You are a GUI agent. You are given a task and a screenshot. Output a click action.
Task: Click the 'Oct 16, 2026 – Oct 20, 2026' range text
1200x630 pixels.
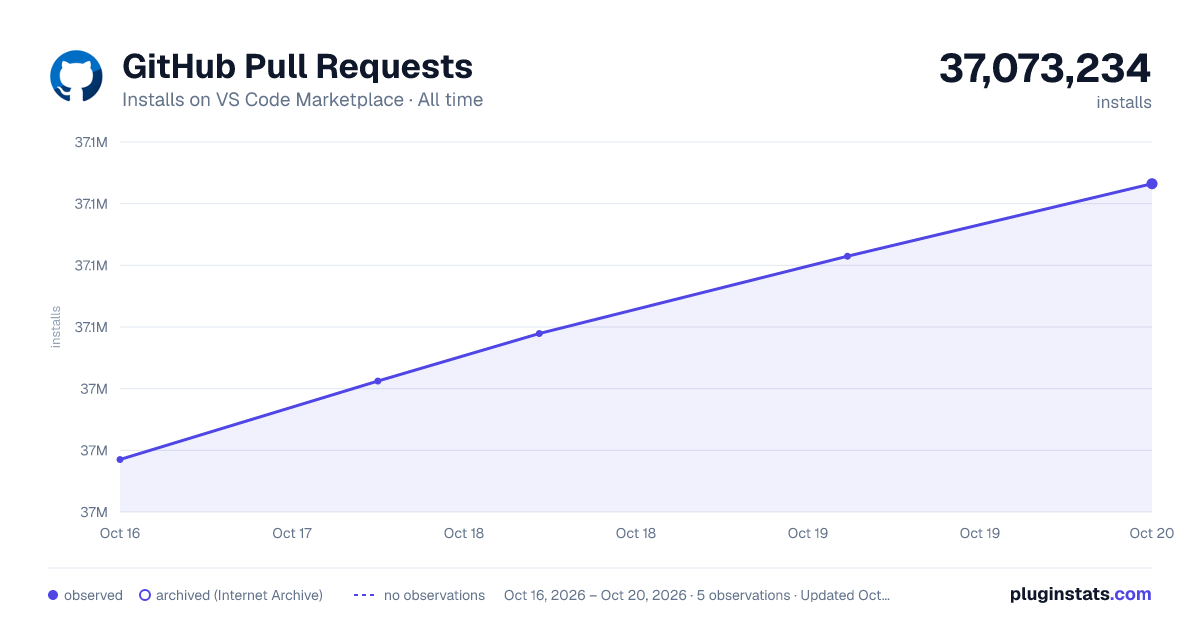click(x=595, y=595)
